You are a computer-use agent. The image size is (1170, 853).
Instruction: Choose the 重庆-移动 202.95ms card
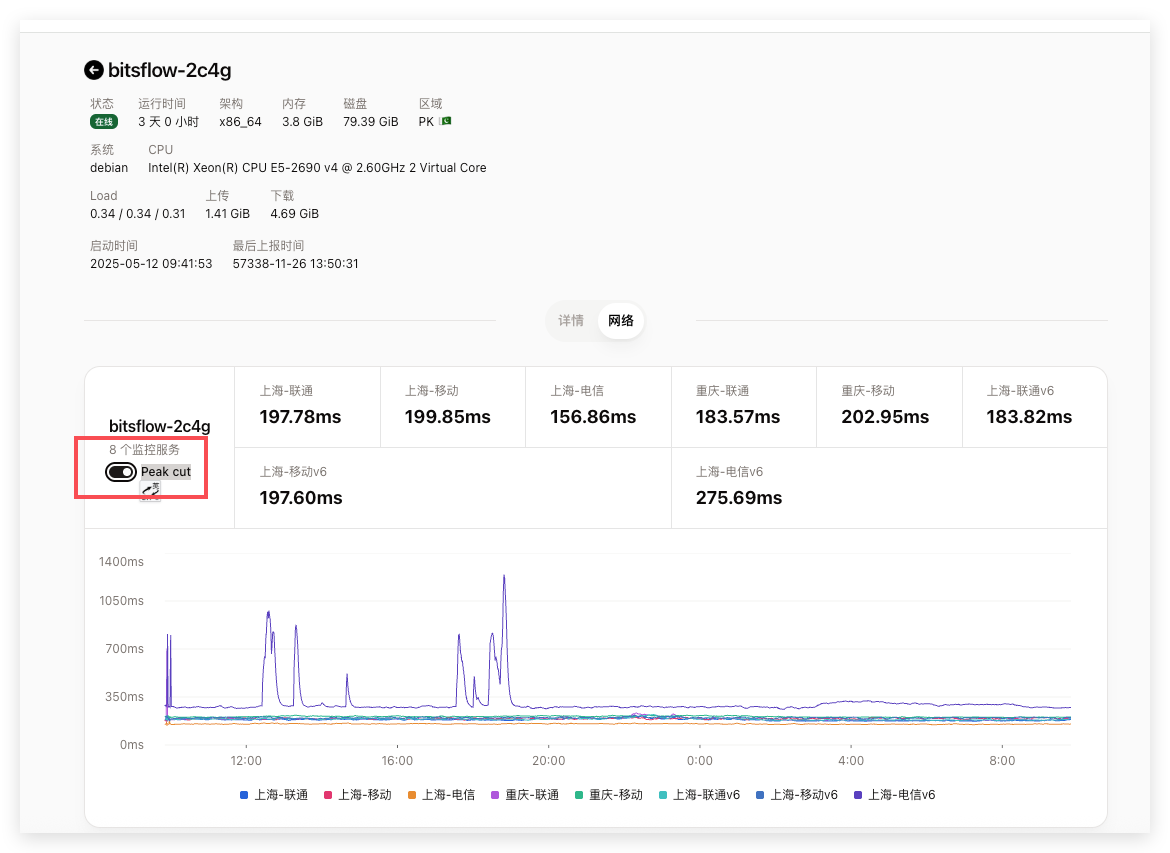coord(889,406)
